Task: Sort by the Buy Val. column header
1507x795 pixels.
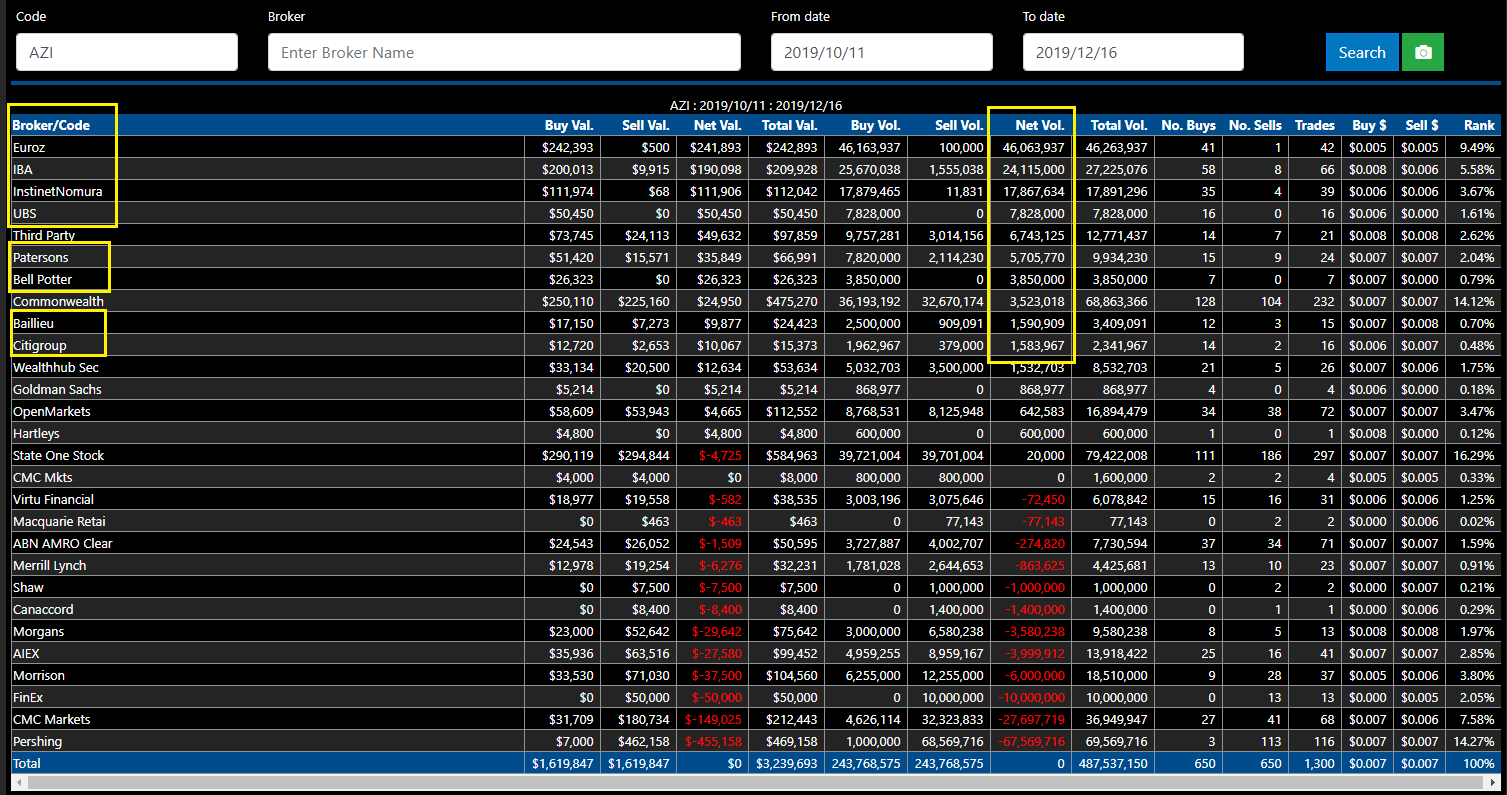Action: coord(569,125)
